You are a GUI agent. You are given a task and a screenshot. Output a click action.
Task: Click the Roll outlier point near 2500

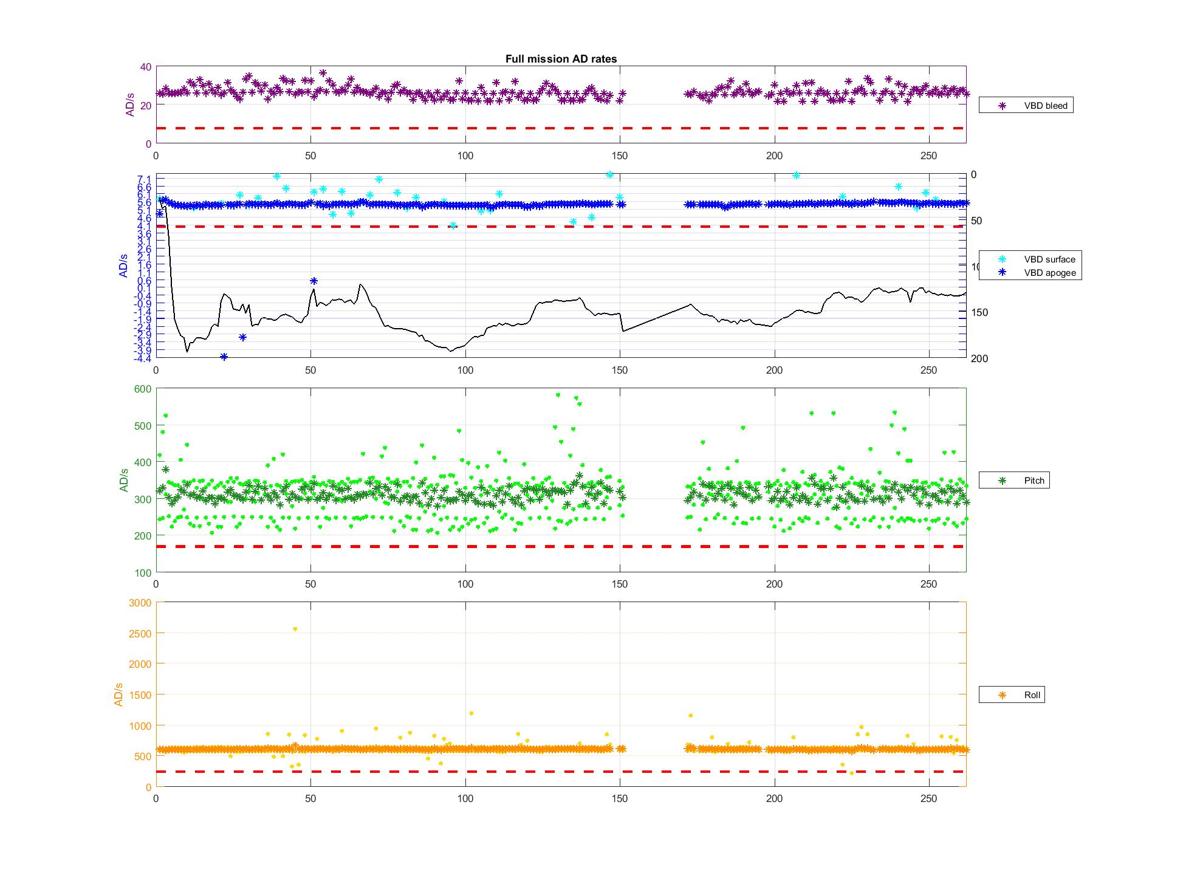coord(295,629)
